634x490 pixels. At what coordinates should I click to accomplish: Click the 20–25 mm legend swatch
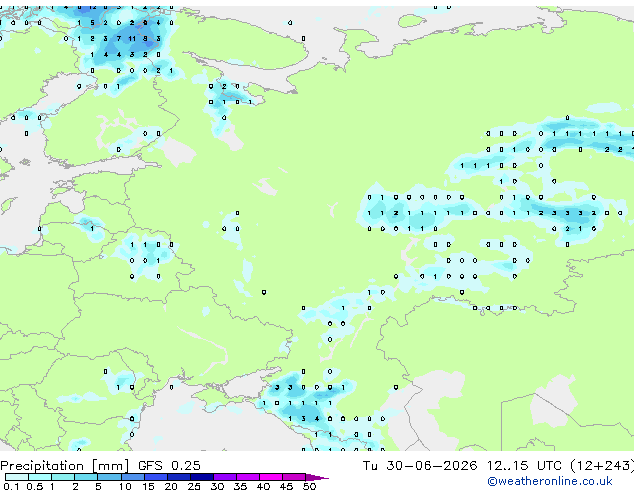(x=178, y=477)
